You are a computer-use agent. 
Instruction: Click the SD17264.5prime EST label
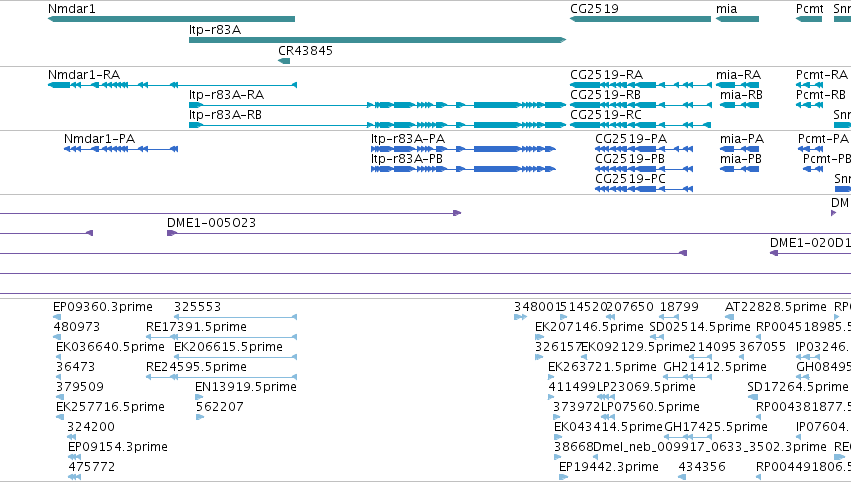point(798,387)
